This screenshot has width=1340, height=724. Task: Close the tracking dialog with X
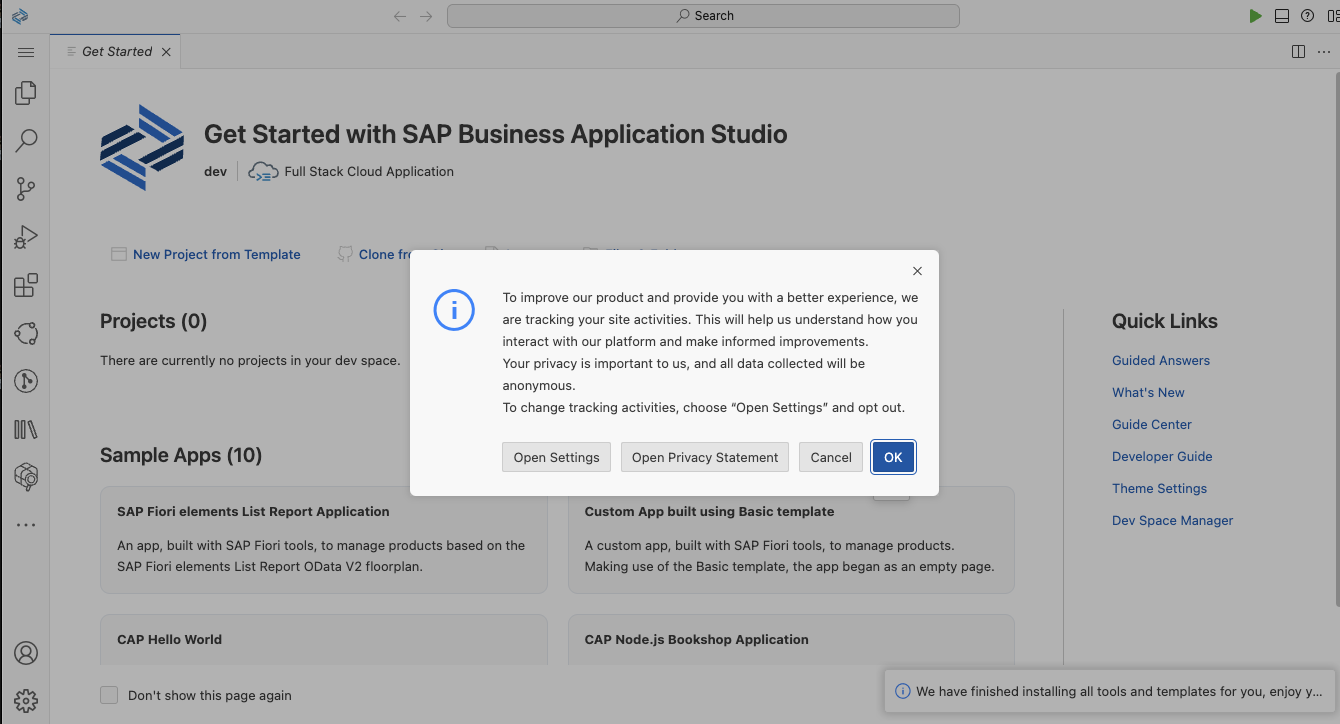tap(918, 271)
